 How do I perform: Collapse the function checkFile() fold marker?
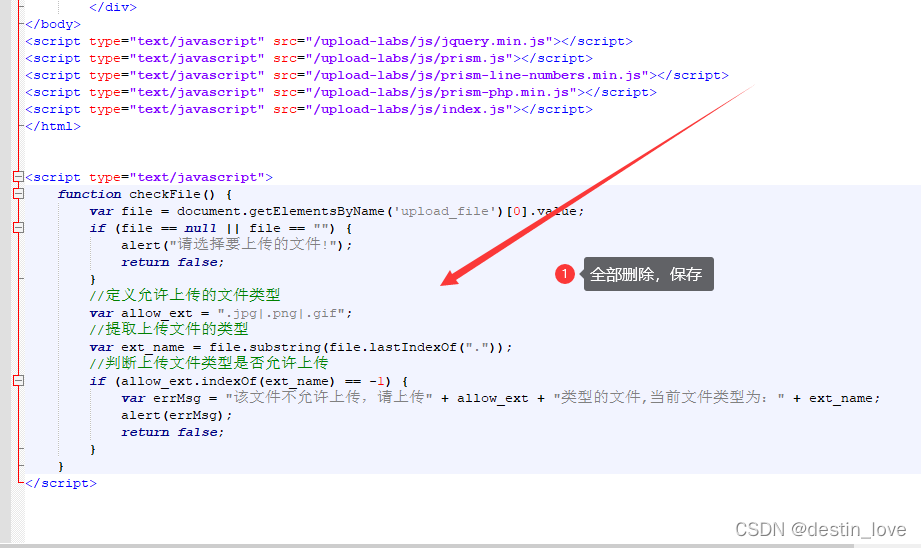[18, 193]
